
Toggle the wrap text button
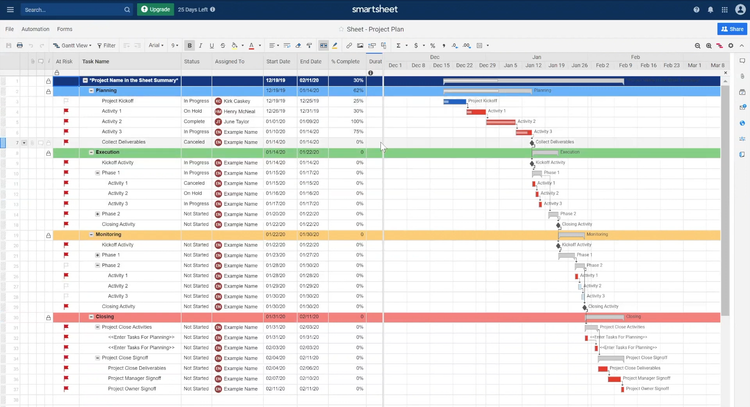[x=287, y=45]
